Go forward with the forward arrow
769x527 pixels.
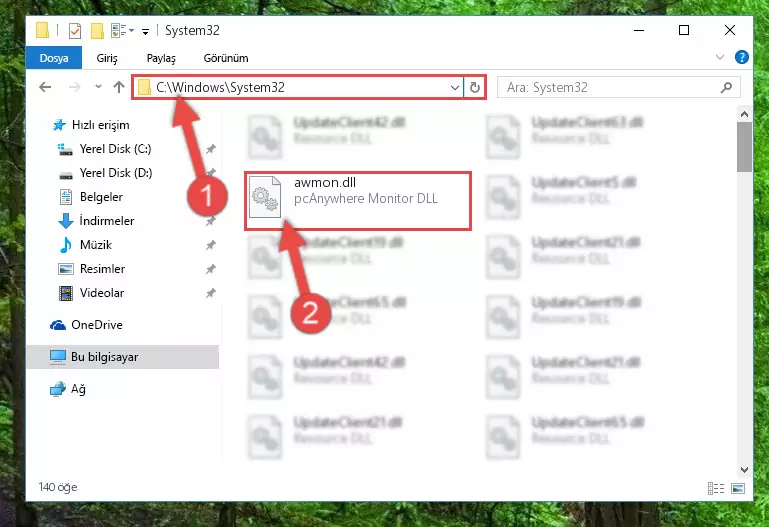coord(75,87)
